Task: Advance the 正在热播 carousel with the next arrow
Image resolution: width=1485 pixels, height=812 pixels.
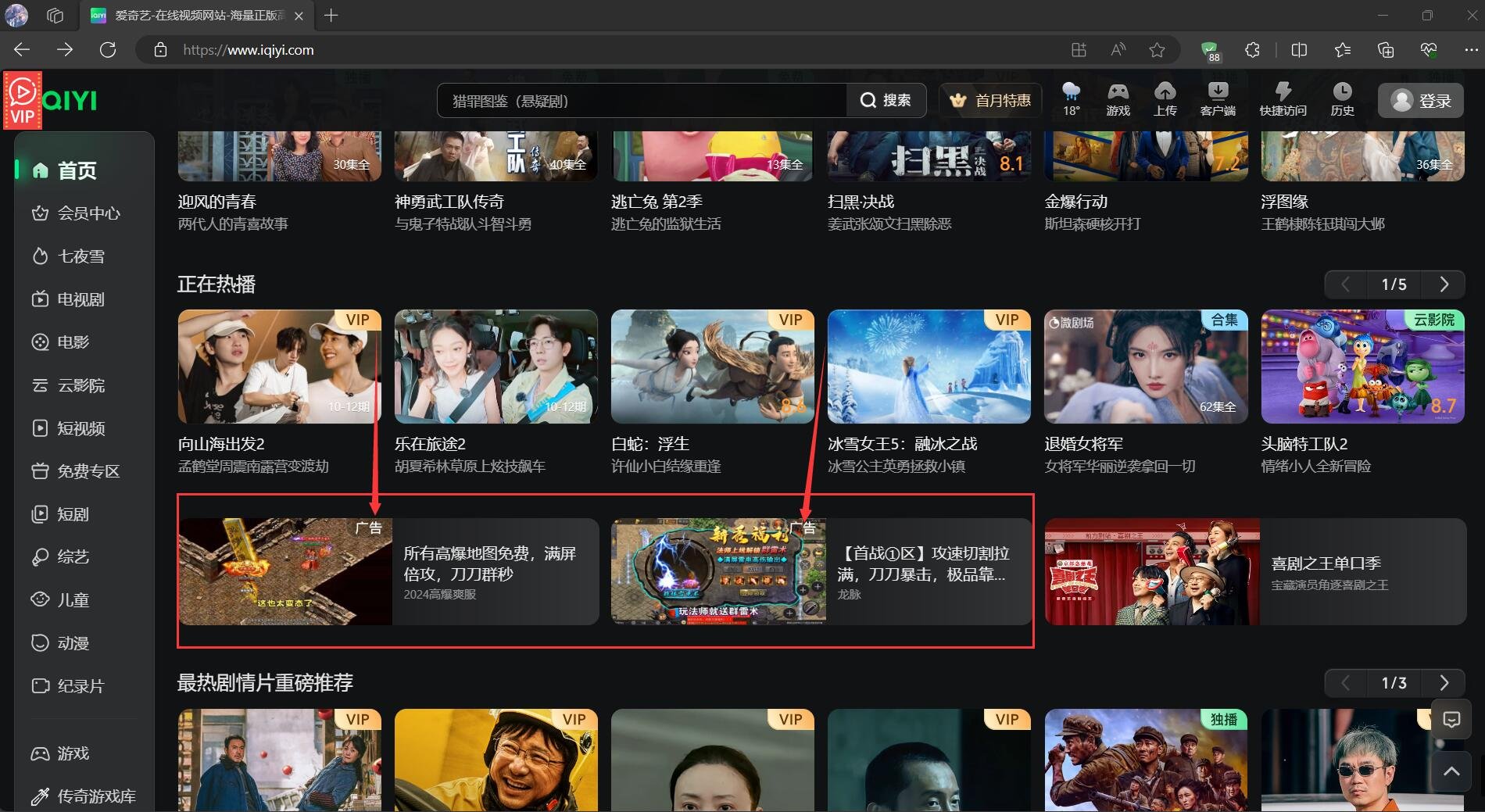Action: [1444, 284]
